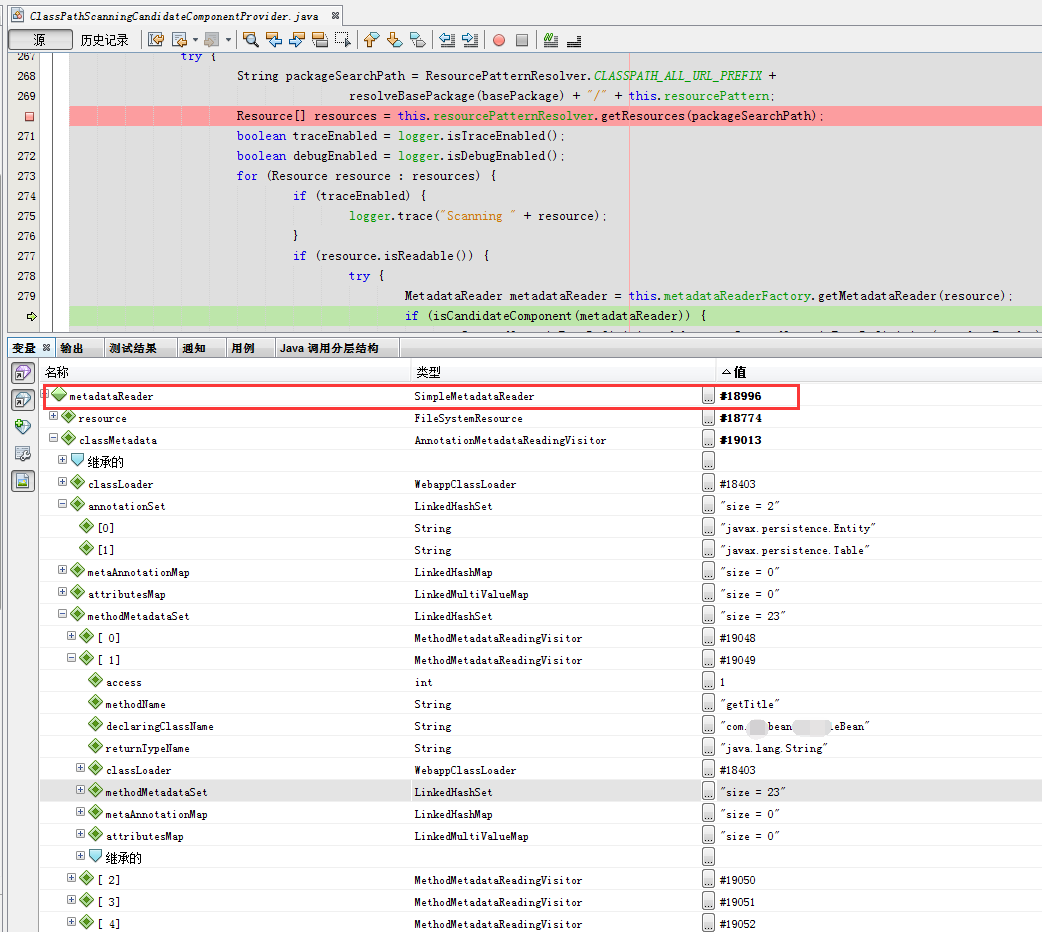
Task: Start macro recording red circle
Action: (x=499, y=41)
